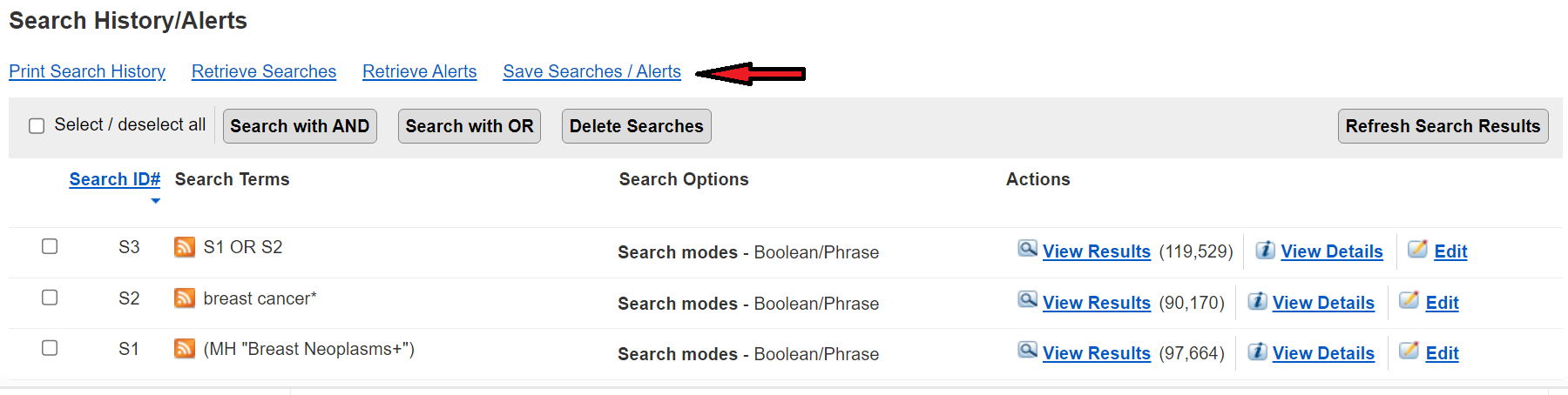
Task: Click the sort arrow under Search ID#
Action: click(x=155, y=201)
